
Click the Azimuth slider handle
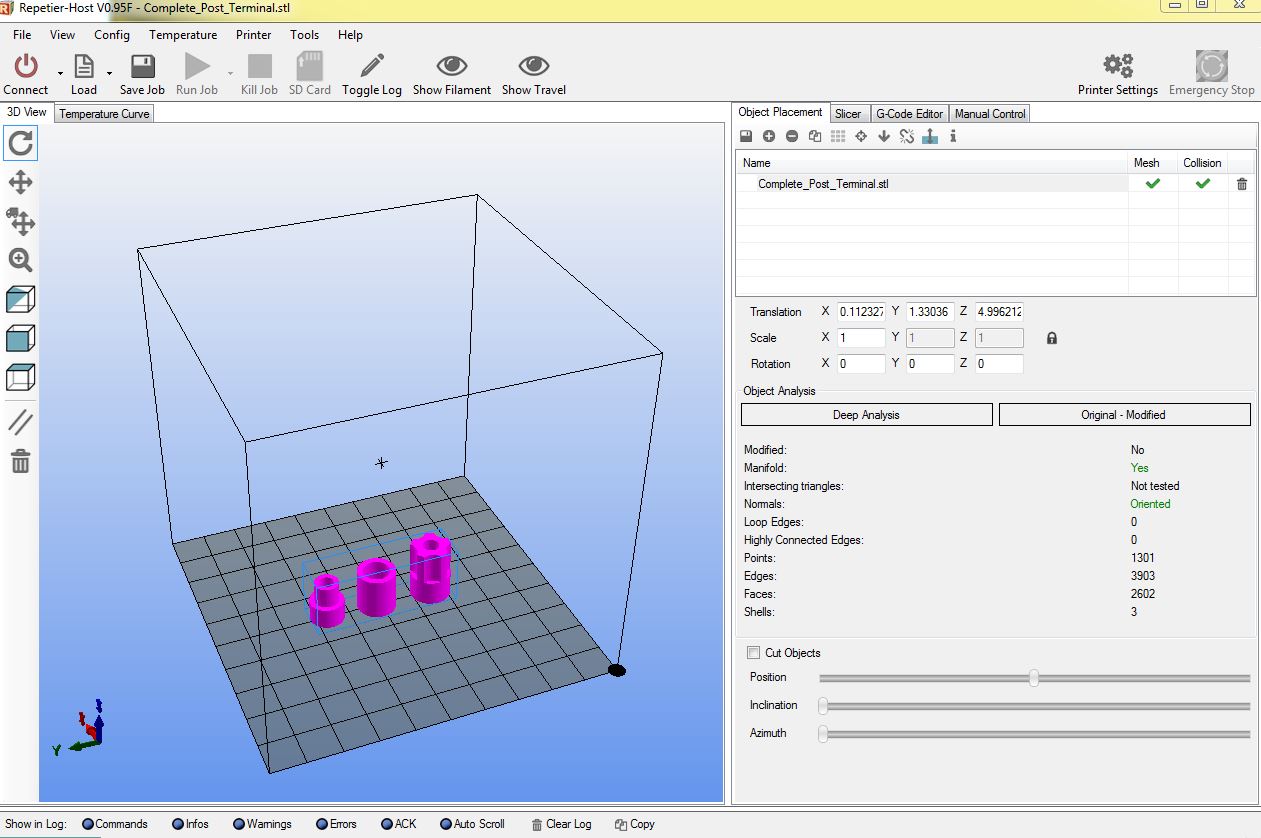(x=823, y=734)
